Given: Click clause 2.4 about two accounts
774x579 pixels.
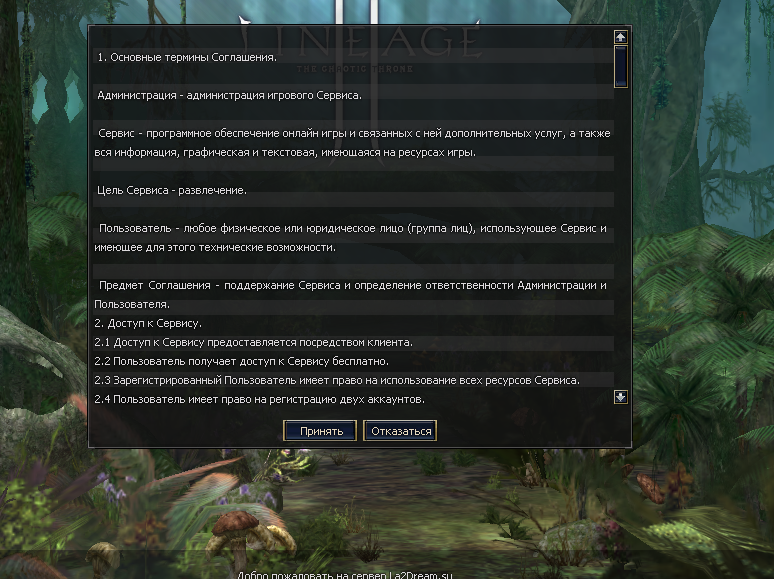Looking at the screenshot, I should pos(260,399).
